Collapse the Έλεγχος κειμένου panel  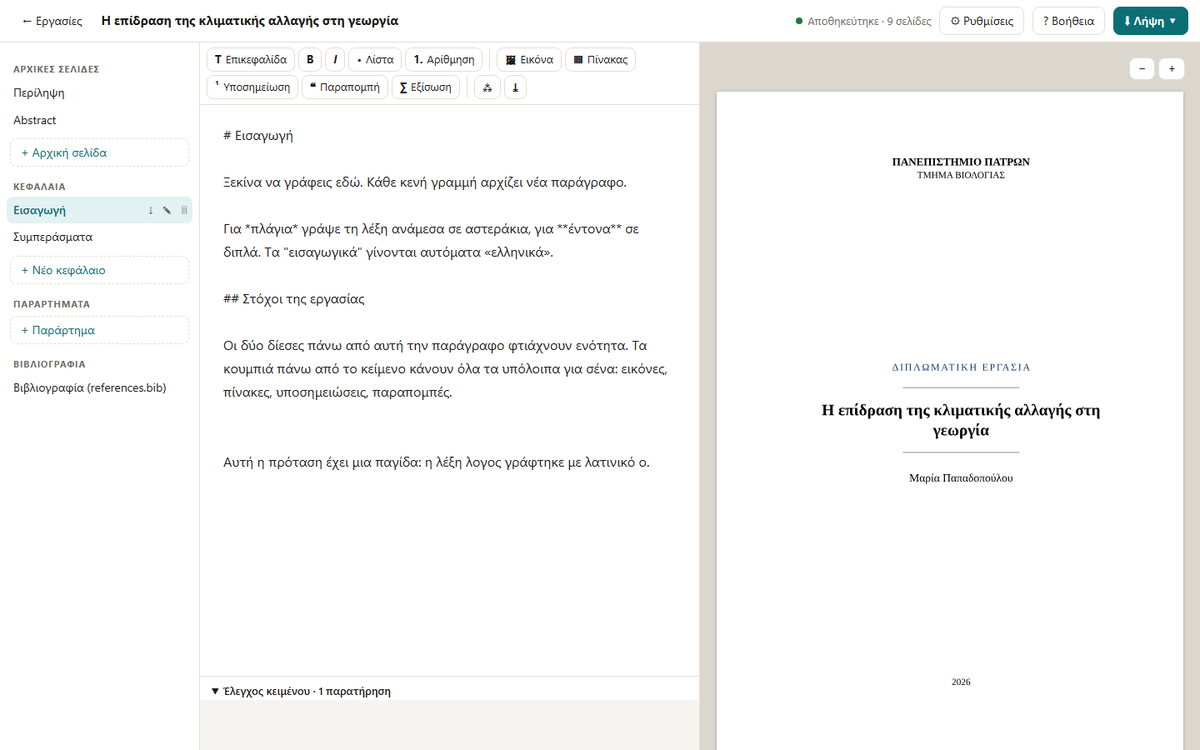tap(301, 691)
